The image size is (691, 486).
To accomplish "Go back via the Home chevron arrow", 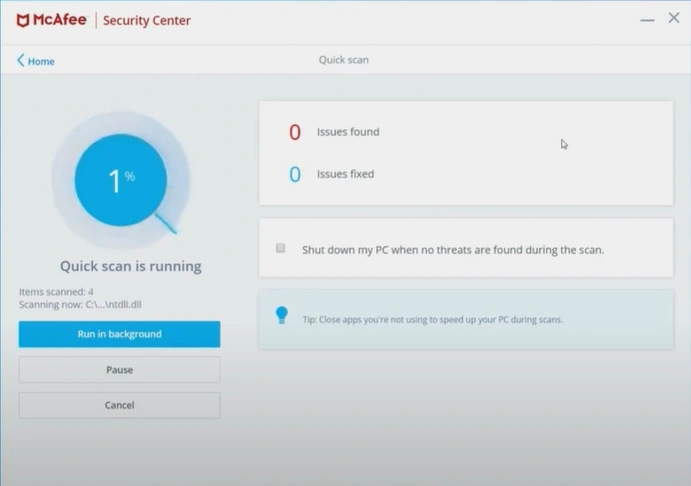I will click(21, 60).
